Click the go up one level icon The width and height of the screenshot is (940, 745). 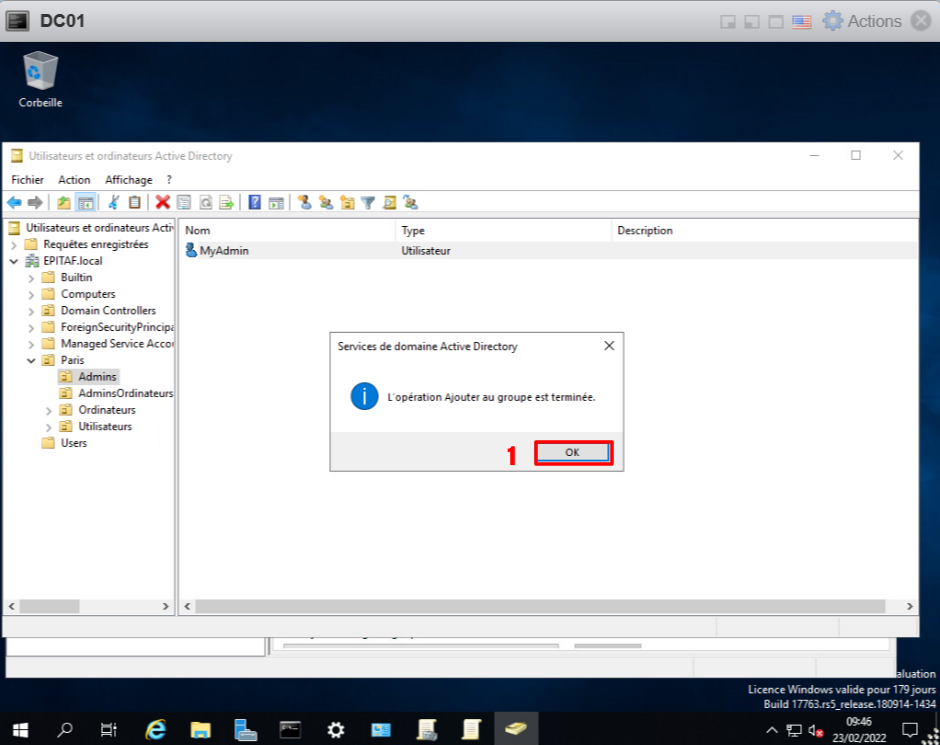click(x=64, y=202)
